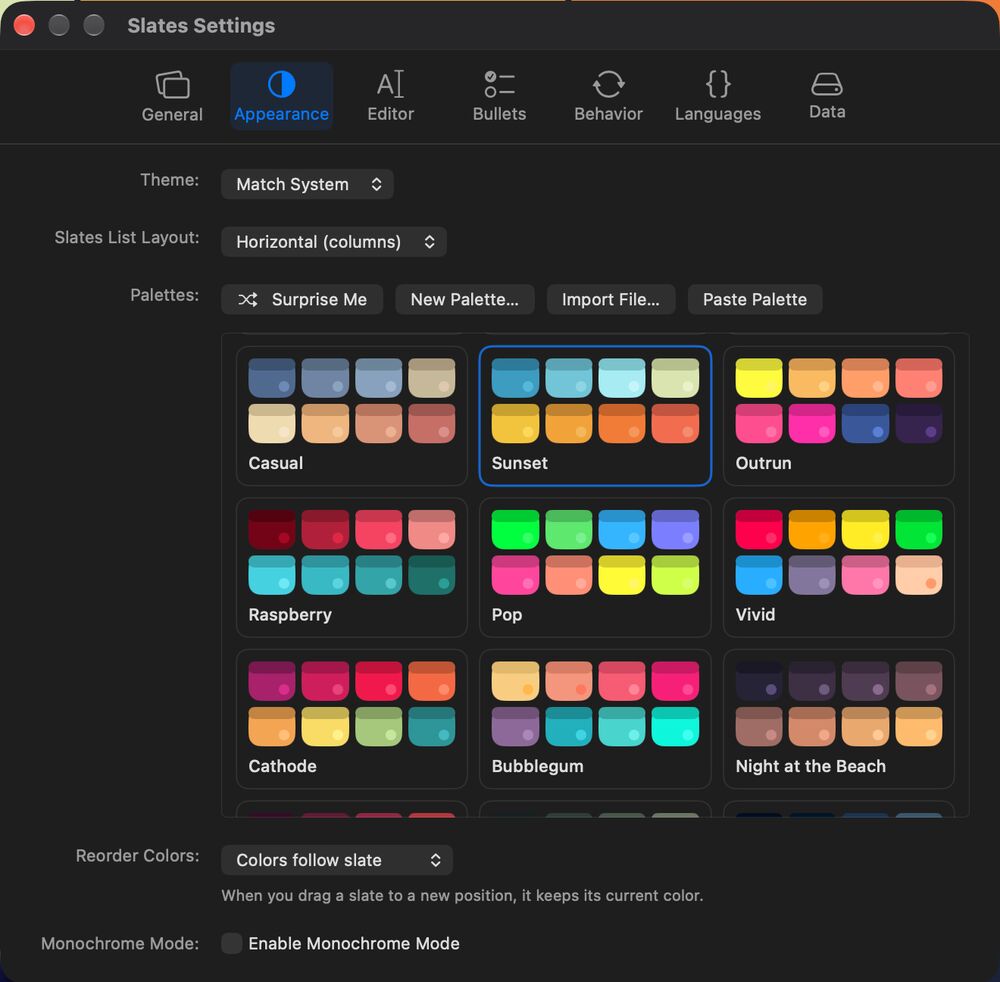
Task: Open the Bullets checklist icon
Action: 499,84
